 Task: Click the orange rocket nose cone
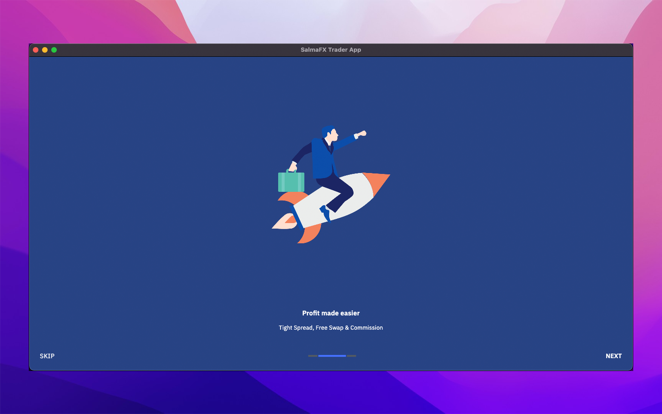[377, 183]
